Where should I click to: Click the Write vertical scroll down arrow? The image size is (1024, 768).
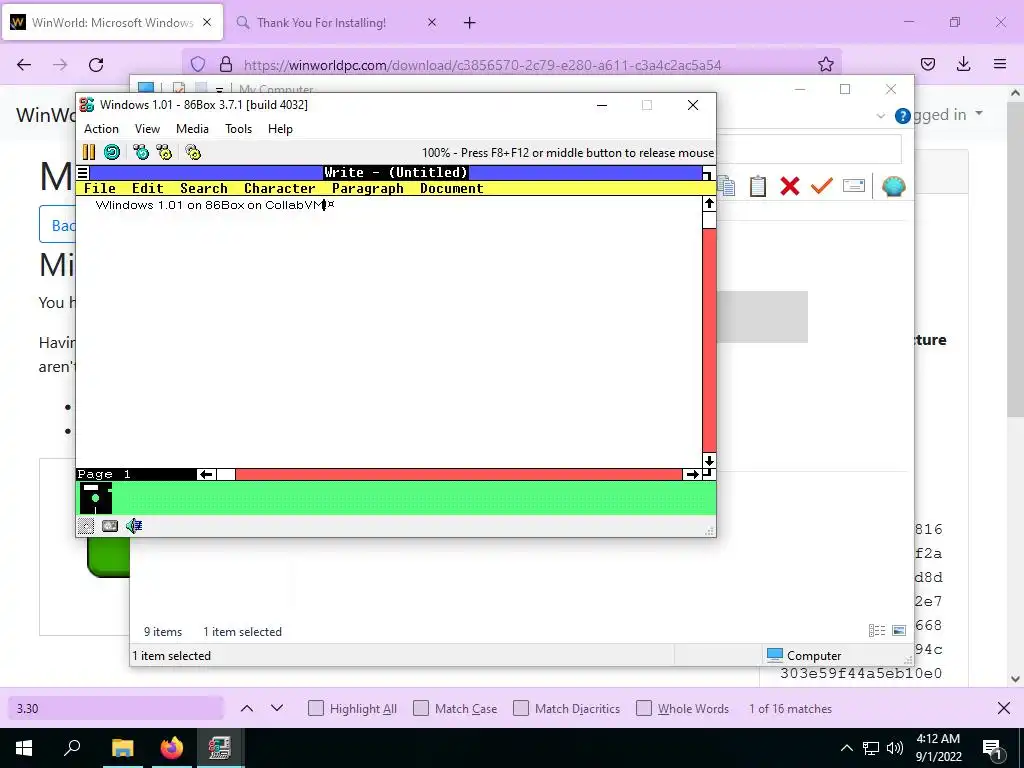coord(709,460)
